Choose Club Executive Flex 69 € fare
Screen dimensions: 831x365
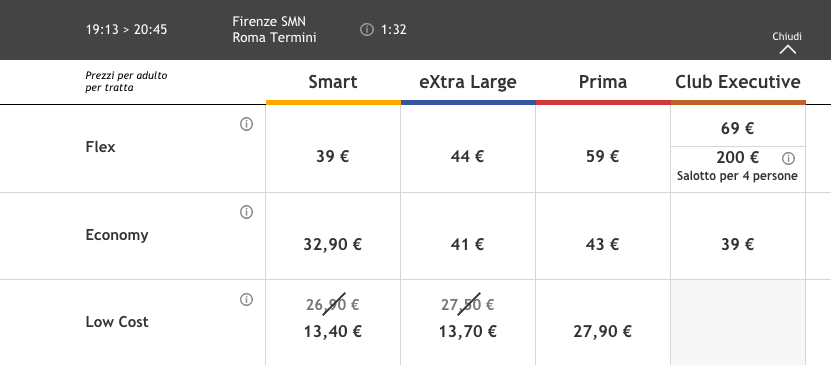pyautogui.click(x=738, y=126)
